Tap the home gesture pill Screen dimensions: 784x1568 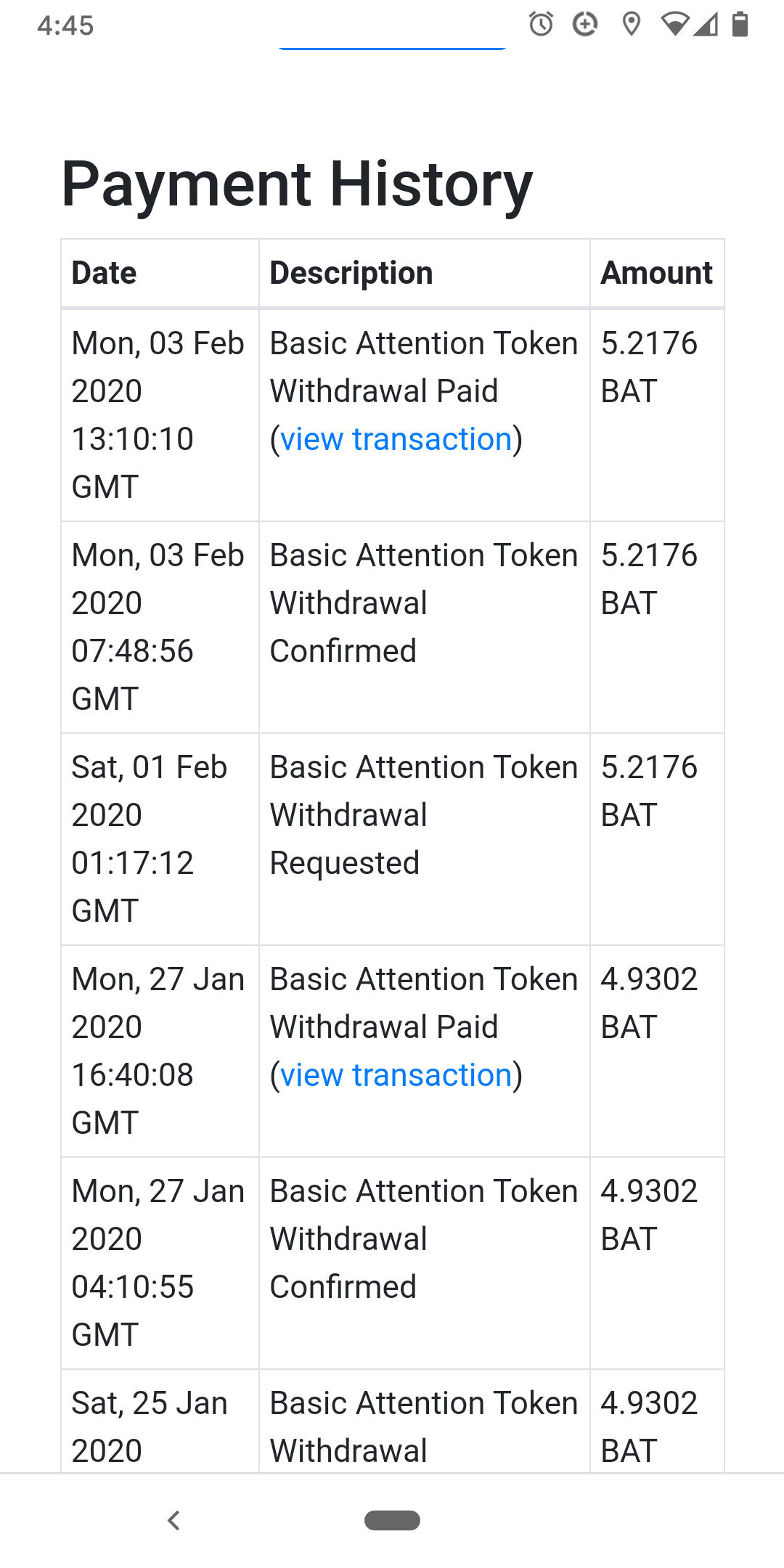[x=392, y=1520]
